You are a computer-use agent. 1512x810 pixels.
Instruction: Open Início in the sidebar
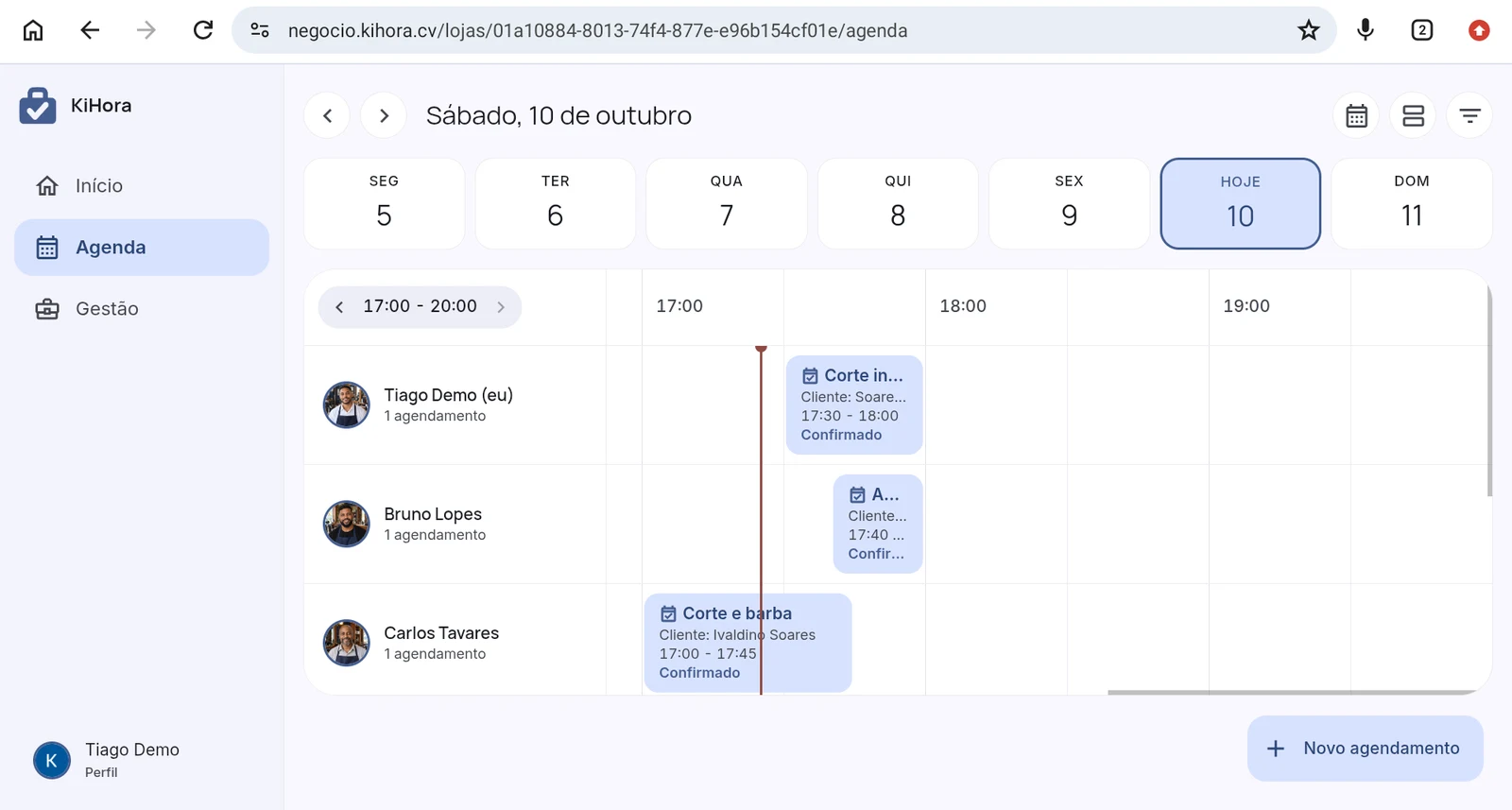point(142,186)
